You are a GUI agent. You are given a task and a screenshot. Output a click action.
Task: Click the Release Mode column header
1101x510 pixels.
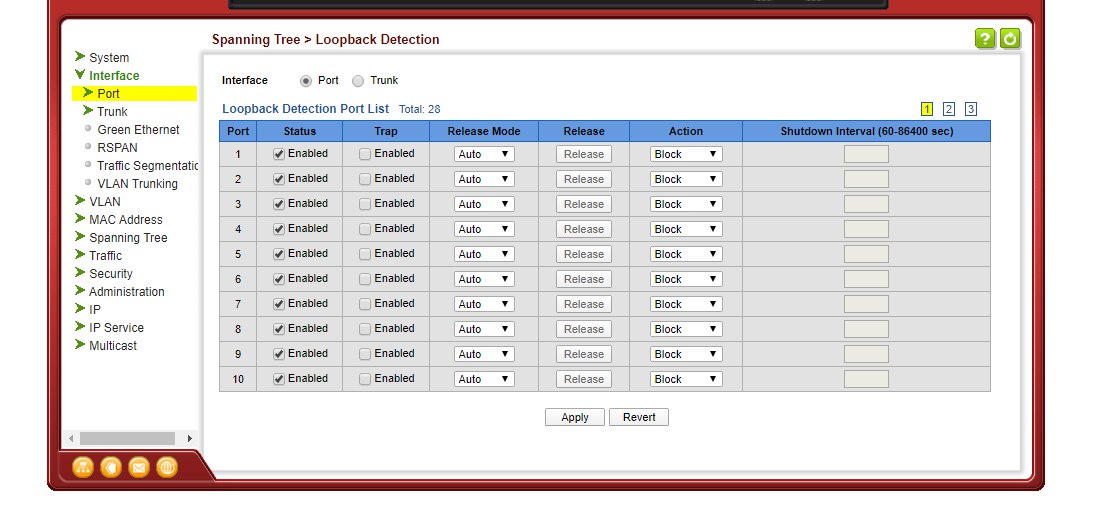(484, 131)
